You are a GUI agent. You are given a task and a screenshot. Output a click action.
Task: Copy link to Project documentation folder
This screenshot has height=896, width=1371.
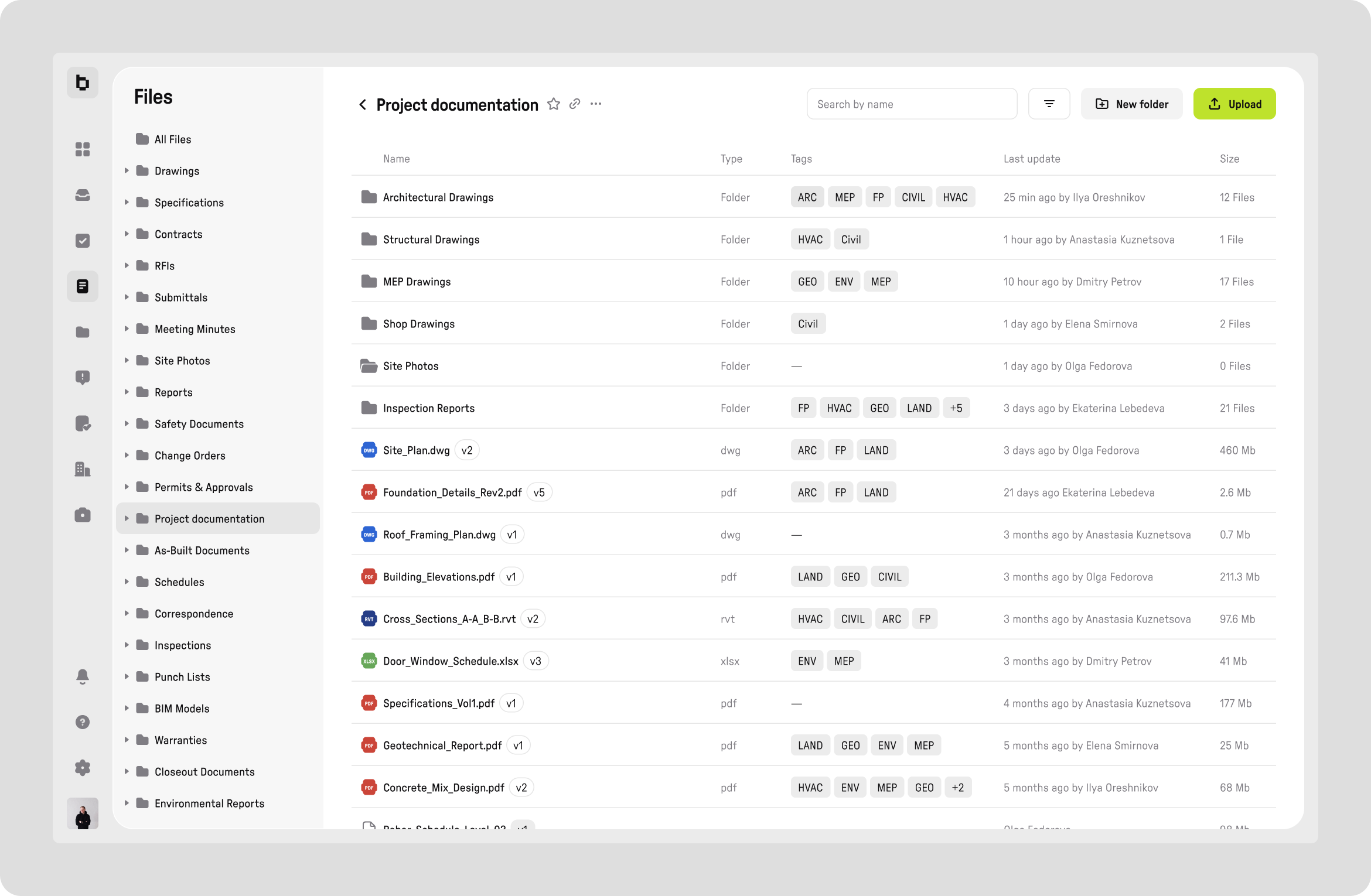[575, 104]
